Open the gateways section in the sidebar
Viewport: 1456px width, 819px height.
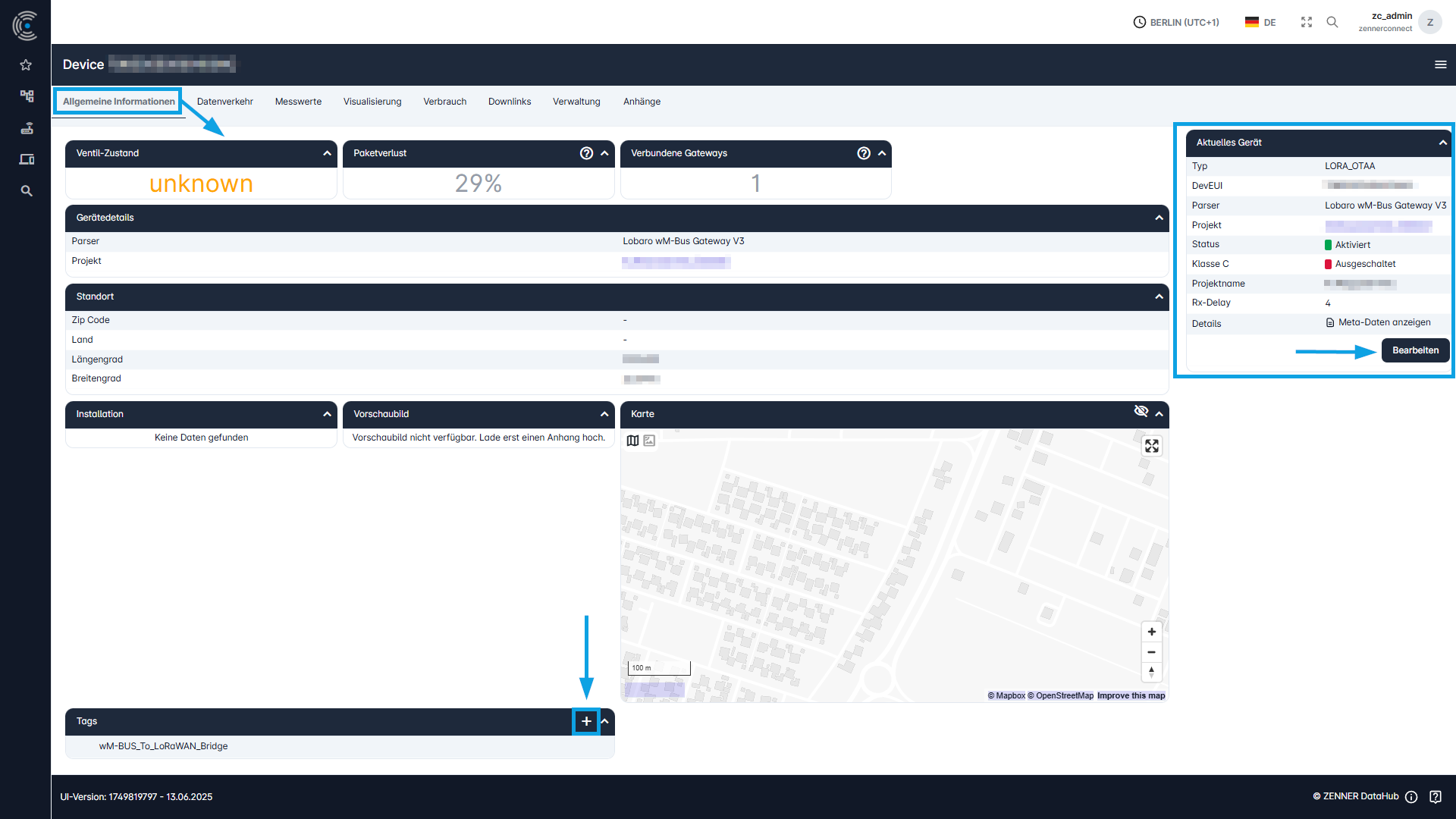click(x=26, y=128)
